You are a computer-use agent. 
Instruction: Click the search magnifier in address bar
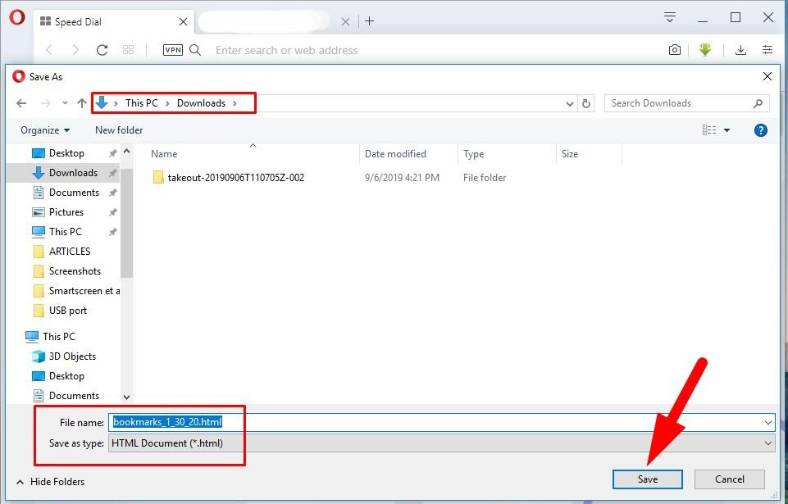(195, 50)
